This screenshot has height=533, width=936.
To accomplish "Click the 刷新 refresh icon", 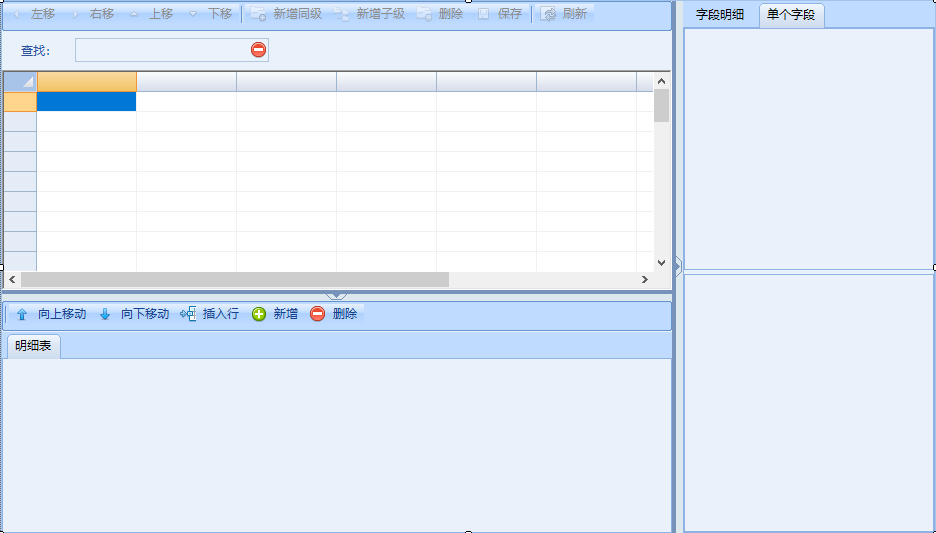I will point(548,14).
